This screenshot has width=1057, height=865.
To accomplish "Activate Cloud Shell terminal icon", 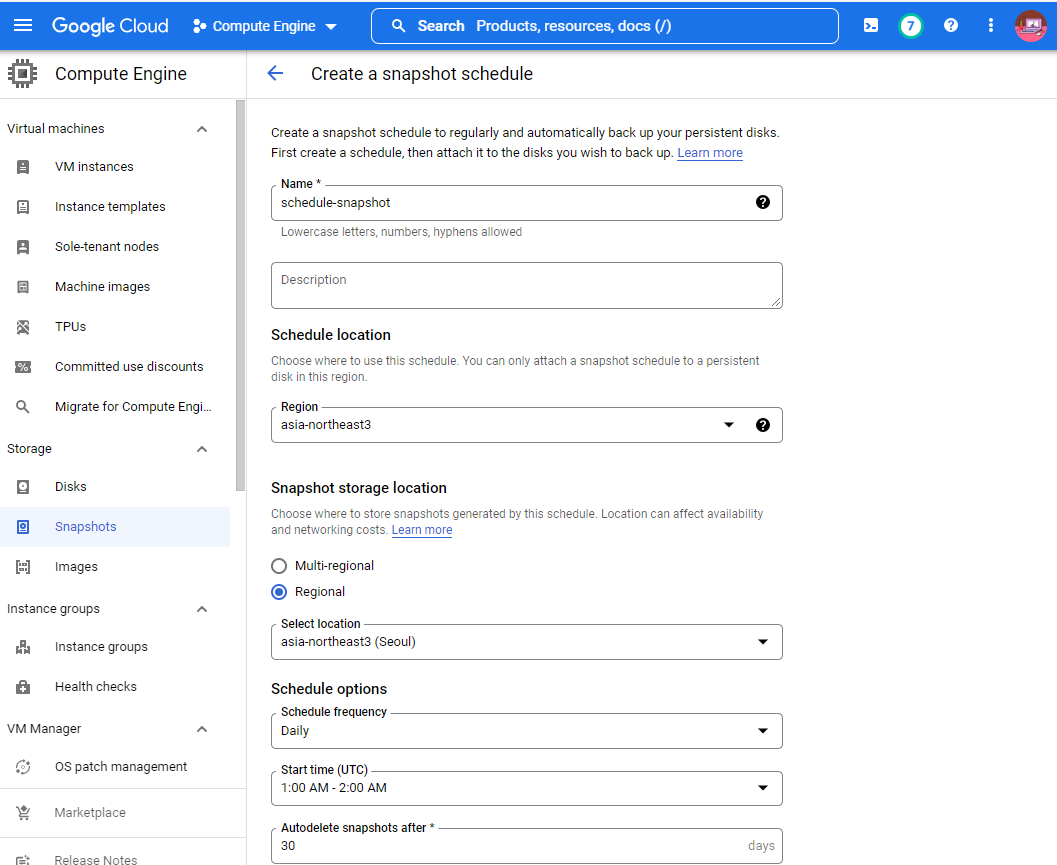I will pos(871,26).
